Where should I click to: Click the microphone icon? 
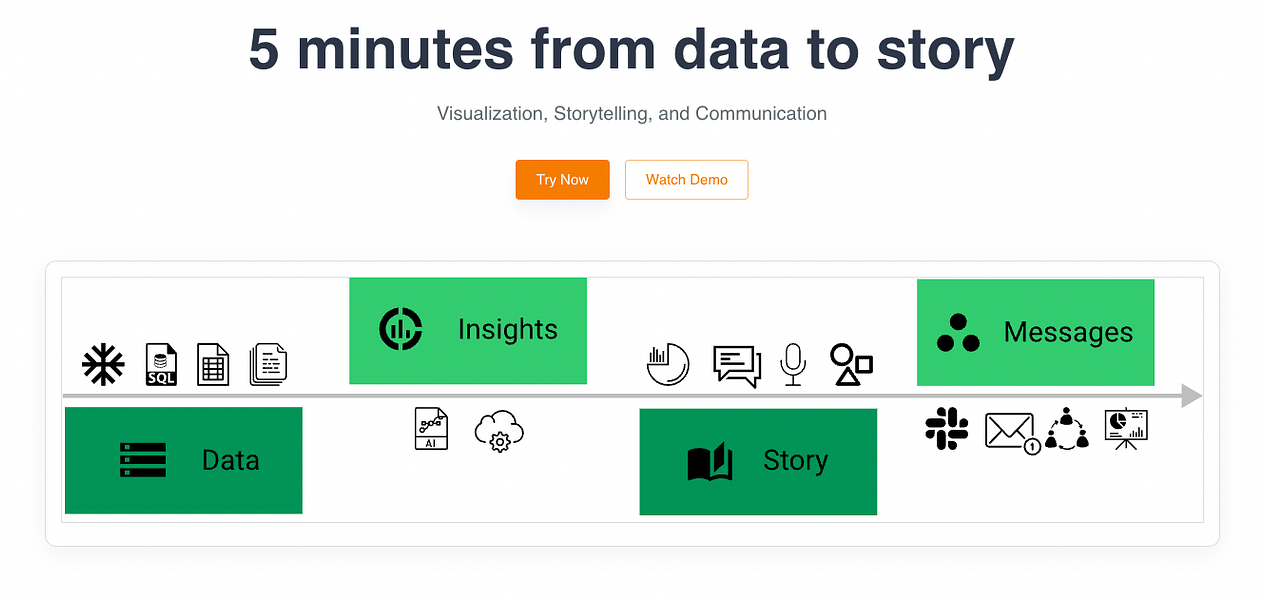tap(793, 364)
